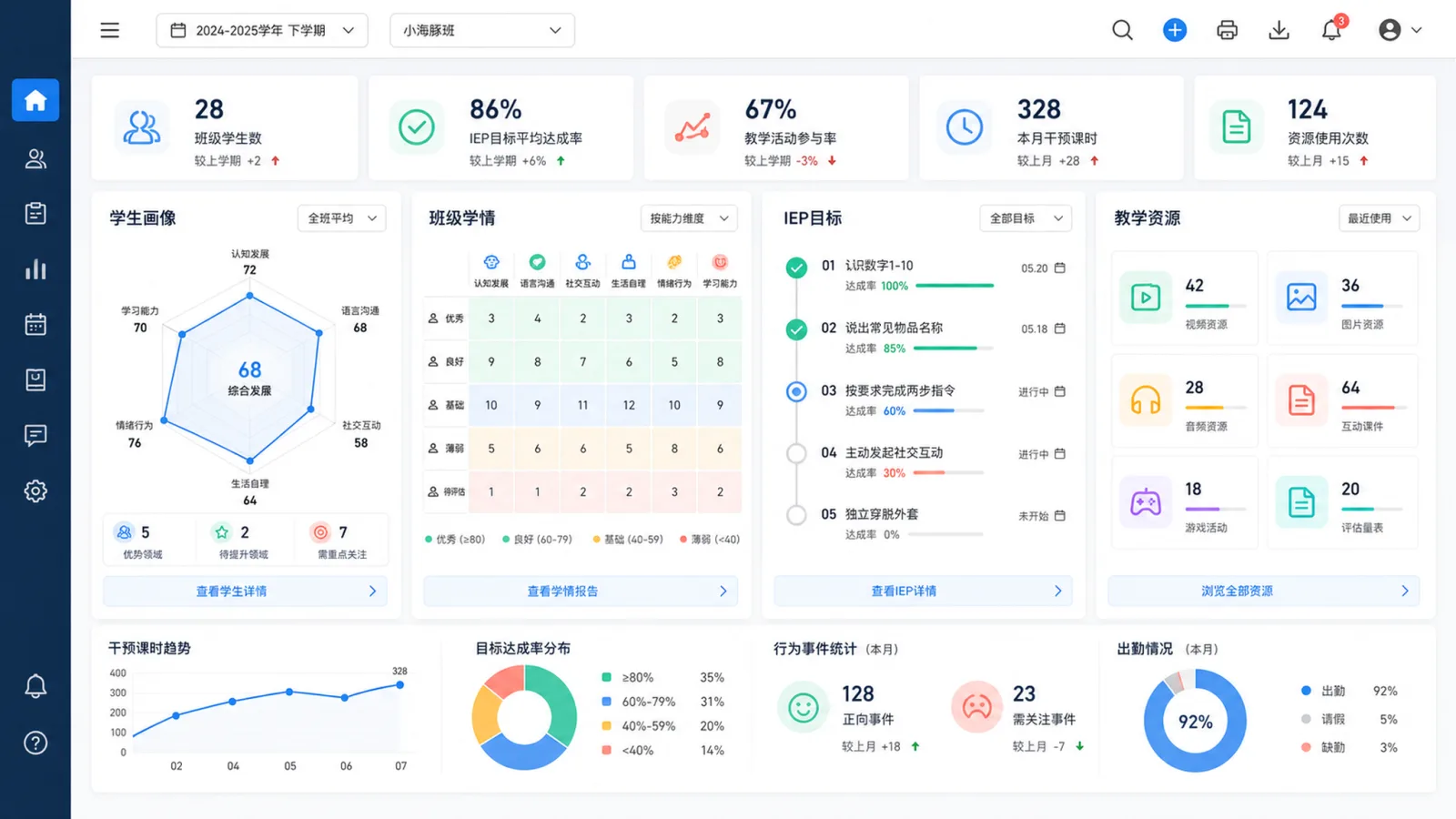The width and height of the screenshot is (1456, 819).
Task: Open the 小海豚班 class dropdown
Action: coord(482,30)
